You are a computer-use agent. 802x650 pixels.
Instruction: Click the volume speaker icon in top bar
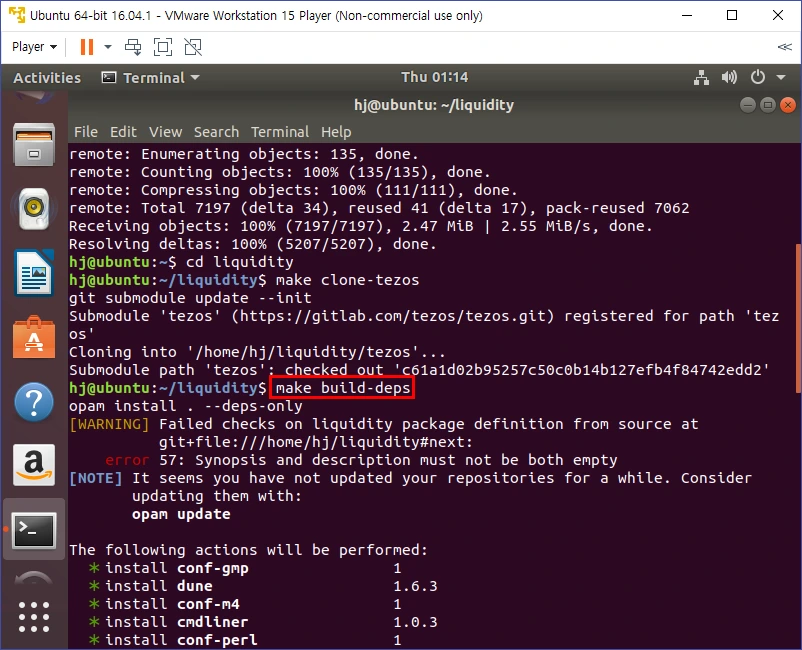point(729,78)
